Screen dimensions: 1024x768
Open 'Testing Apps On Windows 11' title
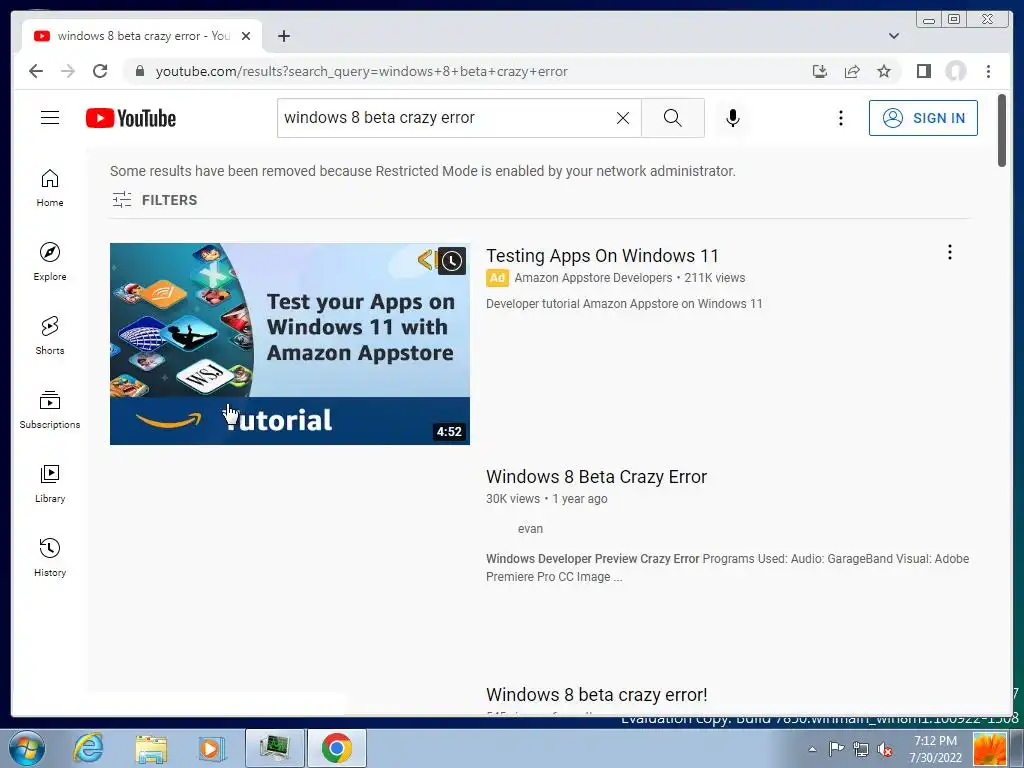click(x=601, y=256)
